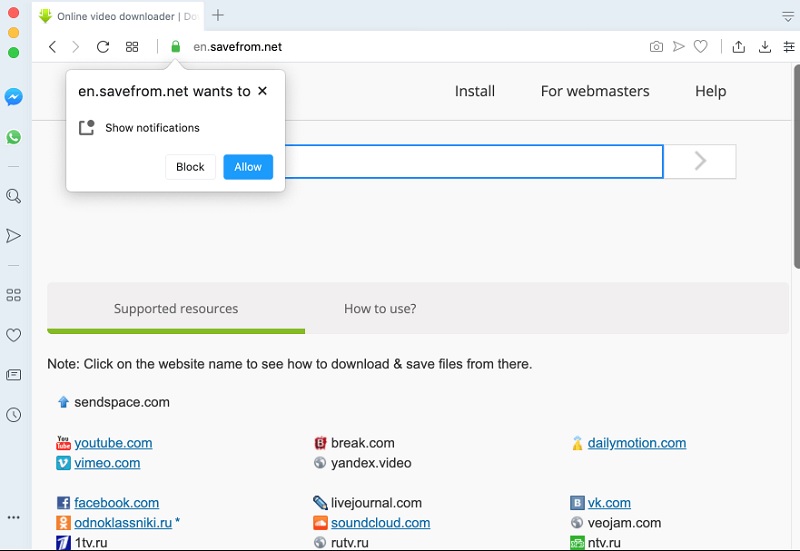Click the livejournal.com entry
Image resolution: width=800 pixels, height=551 pixels.
click(376, 503)
